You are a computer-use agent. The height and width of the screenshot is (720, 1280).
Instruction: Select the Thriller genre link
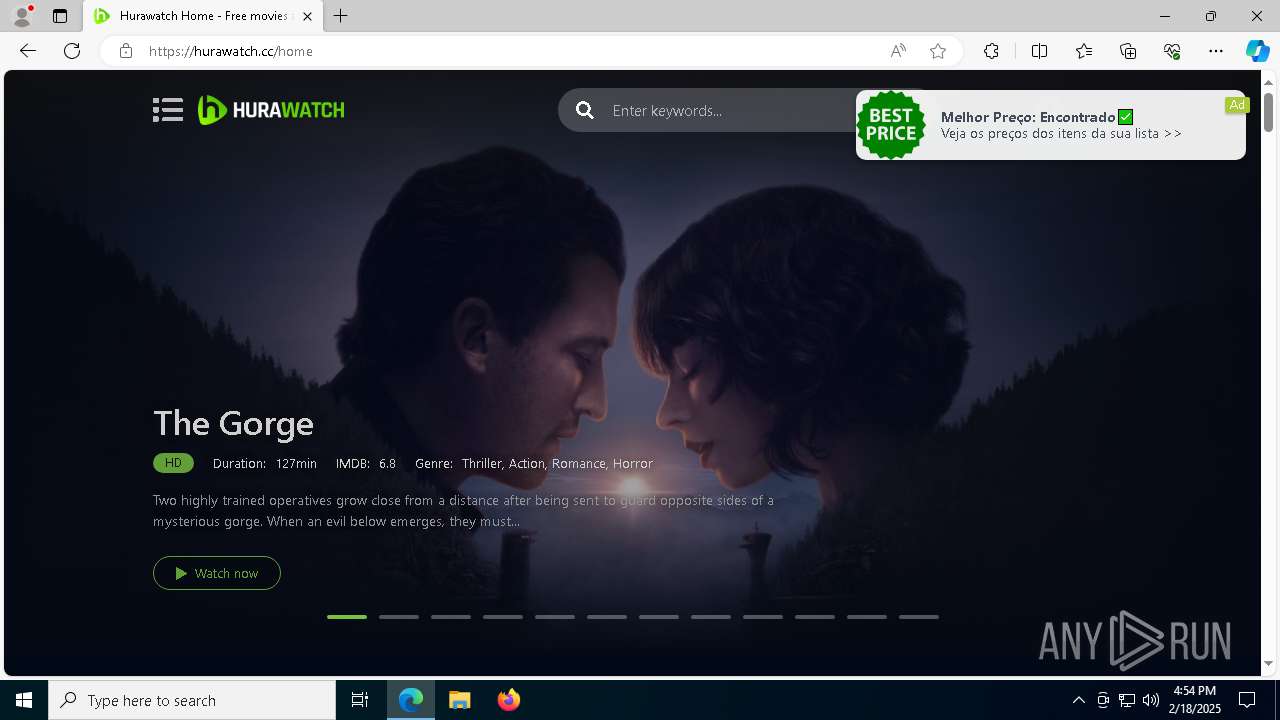[x=482, y=463]
